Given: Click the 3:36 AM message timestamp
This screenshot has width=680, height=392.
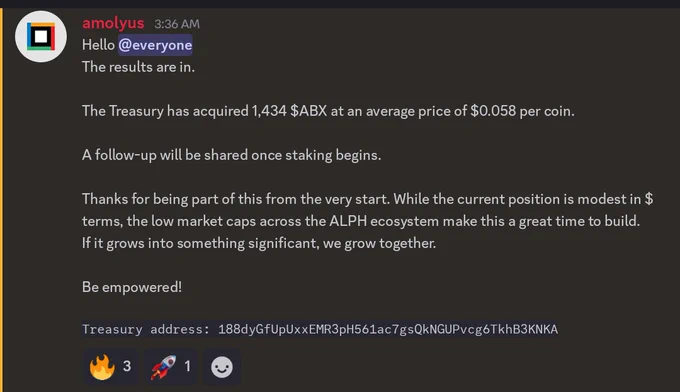Looking at the screenshot, I should point(177,24).
